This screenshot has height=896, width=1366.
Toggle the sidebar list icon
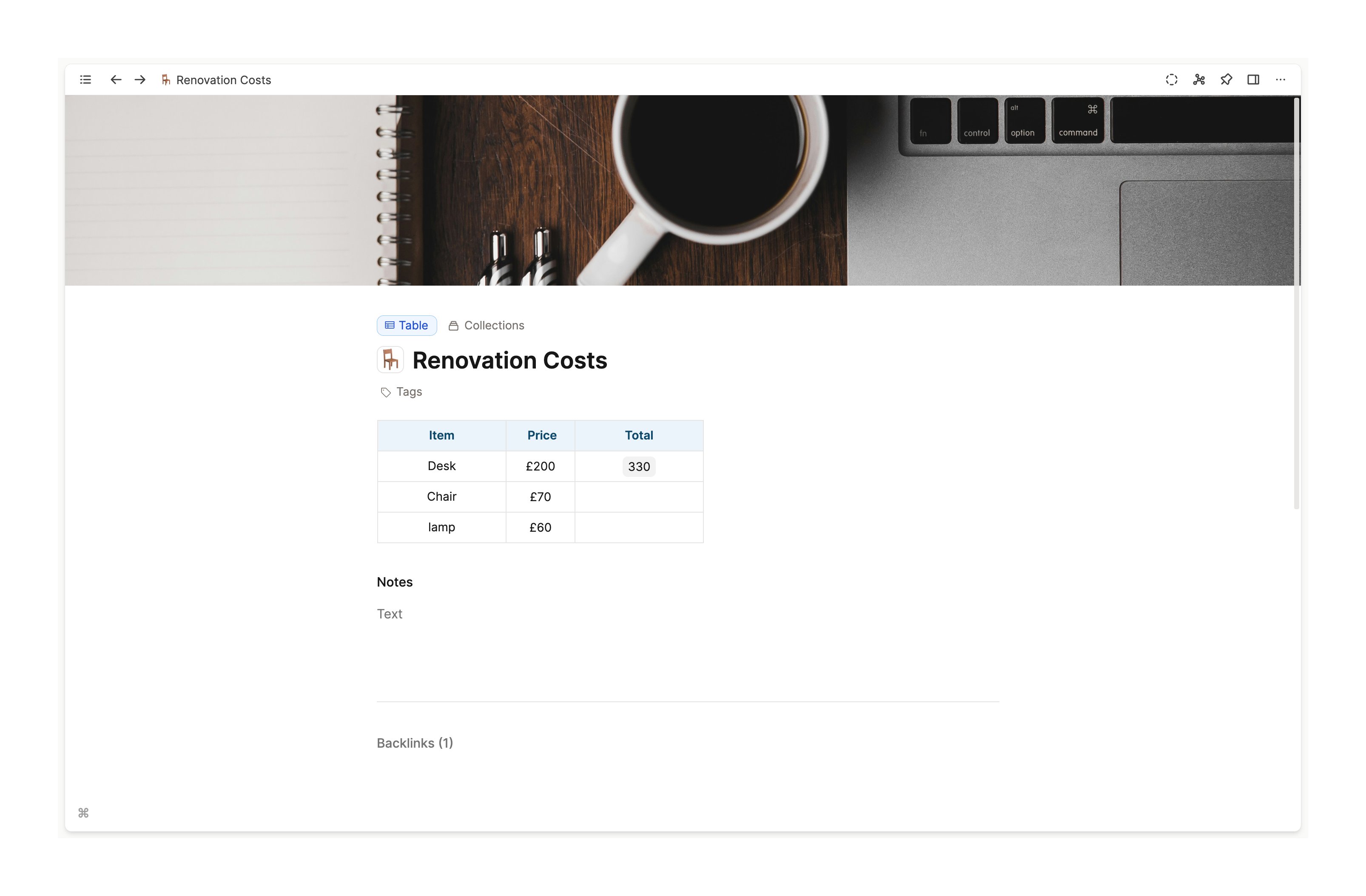pos(85,80)
